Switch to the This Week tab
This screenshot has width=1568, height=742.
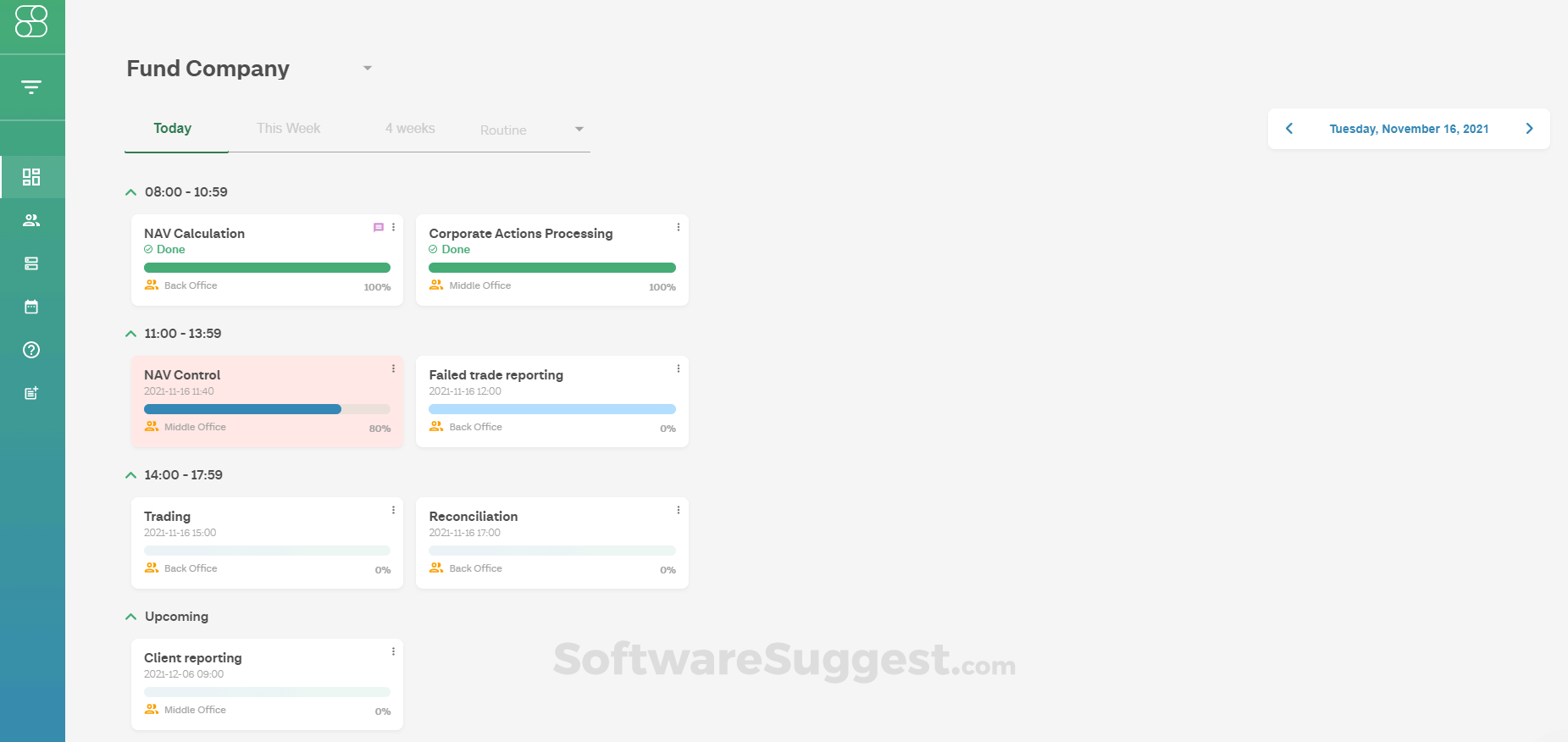click(288, 128)
